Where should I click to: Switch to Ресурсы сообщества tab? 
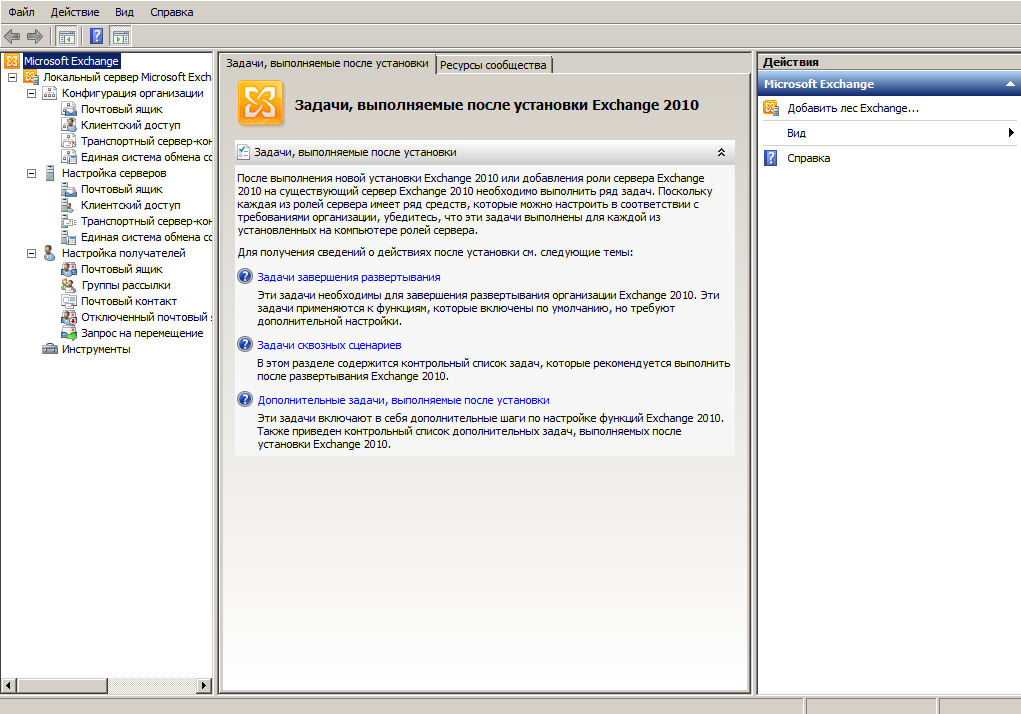pos(493,65)
